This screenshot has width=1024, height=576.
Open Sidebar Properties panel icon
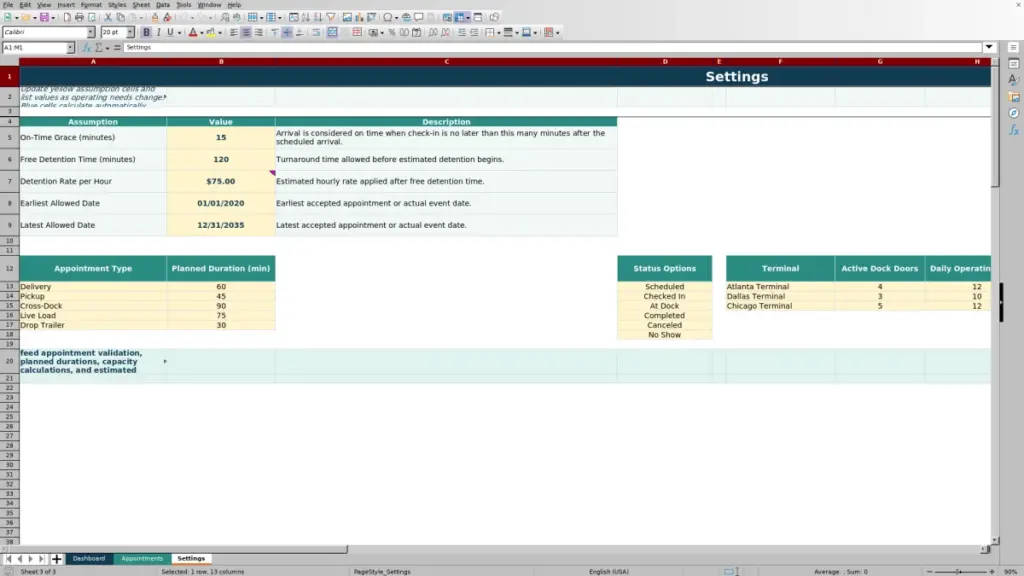(1014, 64)
